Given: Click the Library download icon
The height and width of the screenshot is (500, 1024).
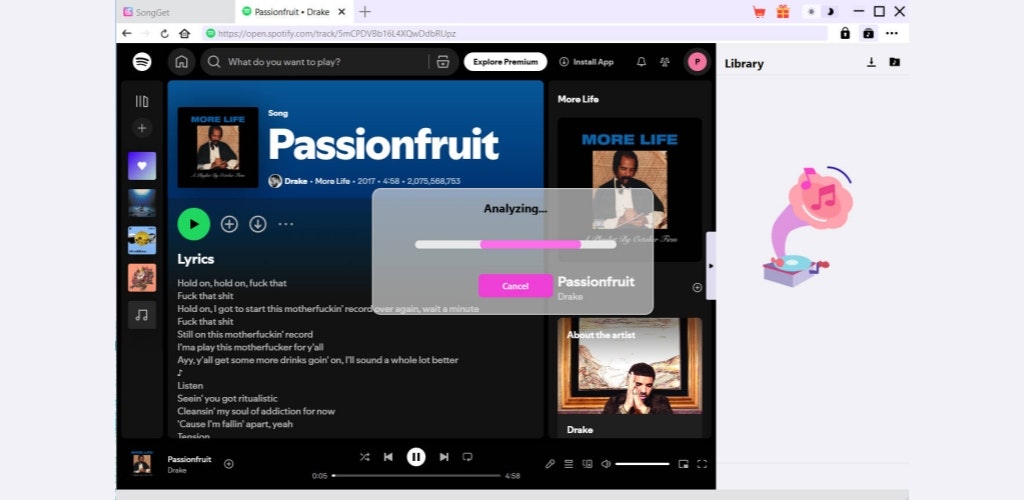Looking at the screenshot, I should [x=871, y=62].
